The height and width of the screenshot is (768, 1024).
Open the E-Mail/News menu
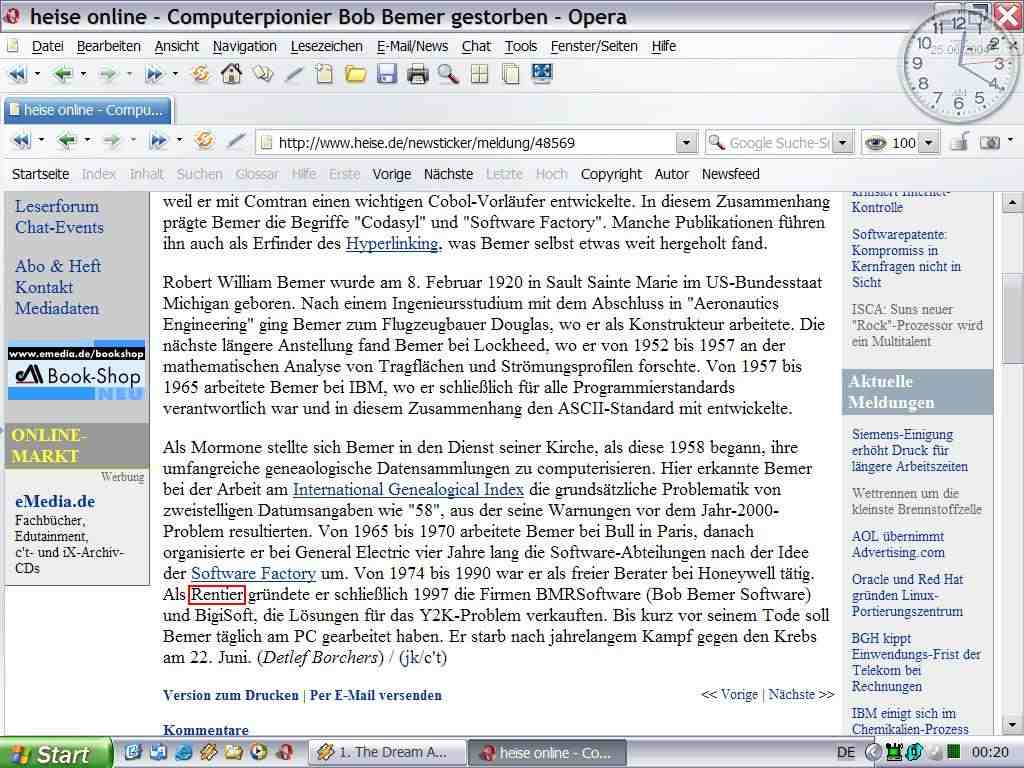click(412, 46)
